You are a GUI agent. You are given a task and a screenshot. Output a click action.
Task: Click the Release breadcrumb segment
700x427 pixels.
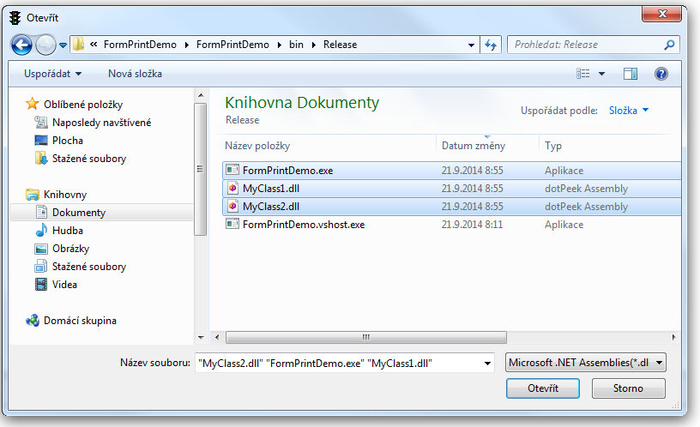(340, 45)
